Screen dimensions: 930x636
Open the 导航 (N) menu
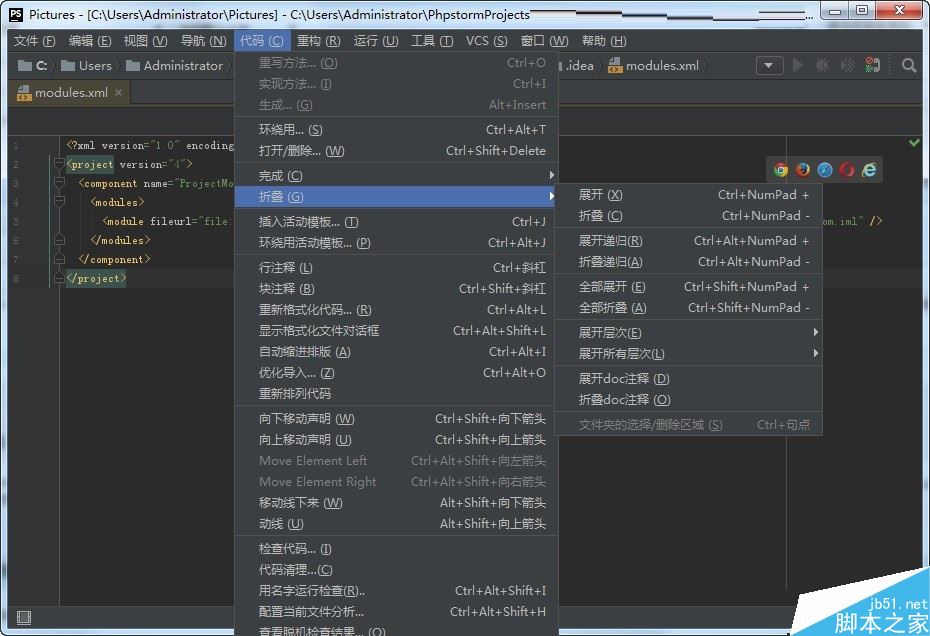tap(203, 40)
